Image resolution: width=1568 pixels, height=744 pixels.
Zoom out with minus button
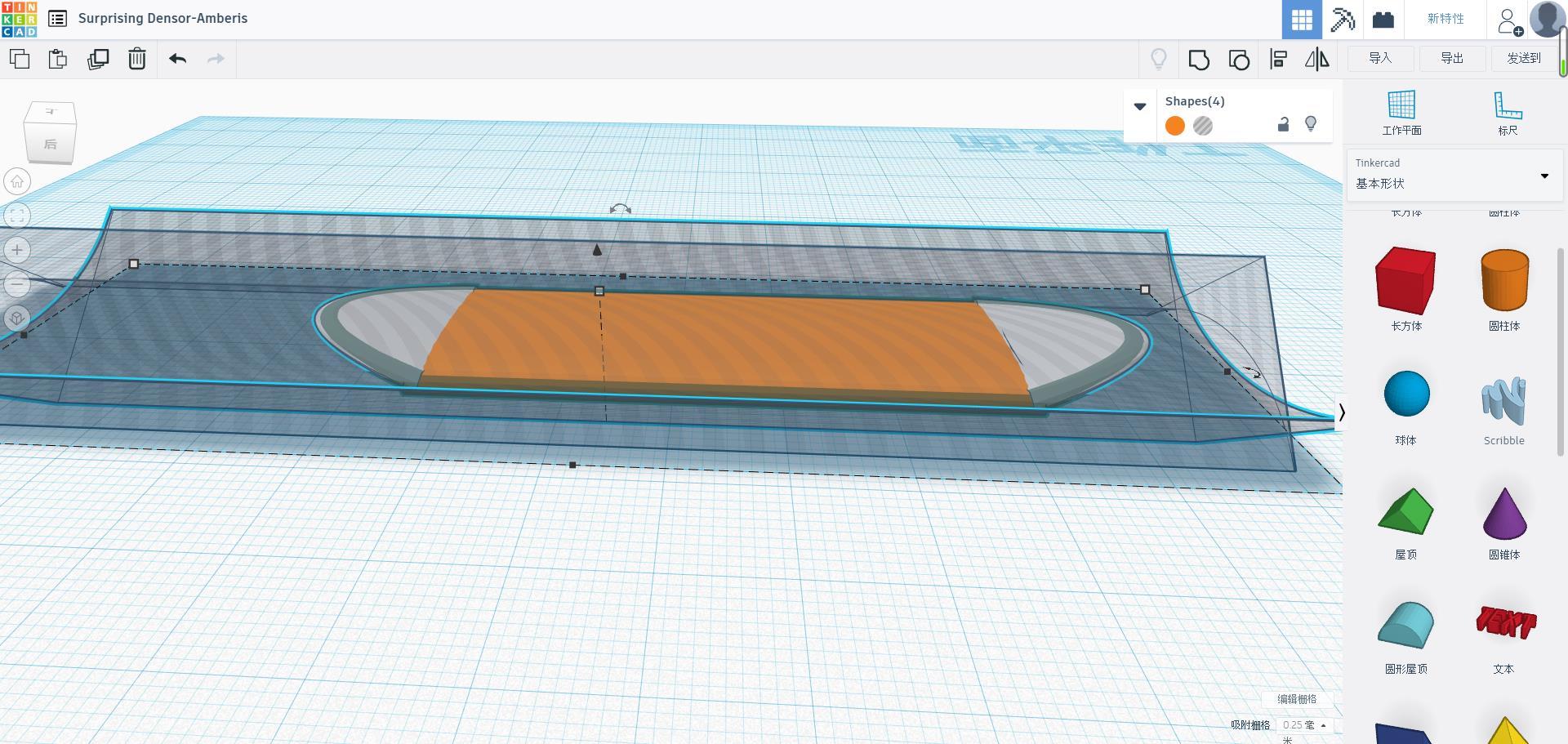[x=17, y=284]
